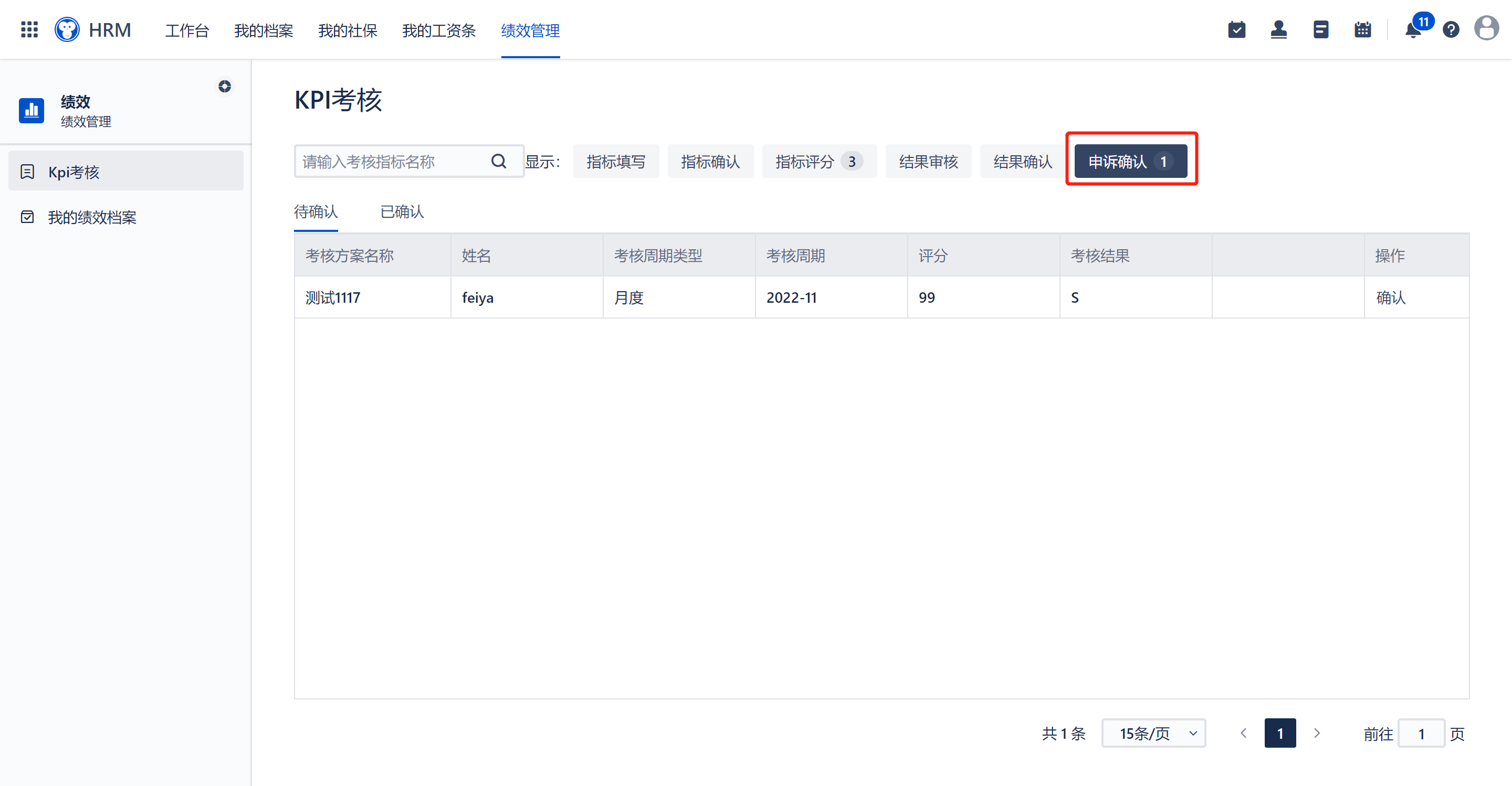Click the search magnifier icon
The width and height of the screenshot is (1512, 786).
[x=498, y=161]
